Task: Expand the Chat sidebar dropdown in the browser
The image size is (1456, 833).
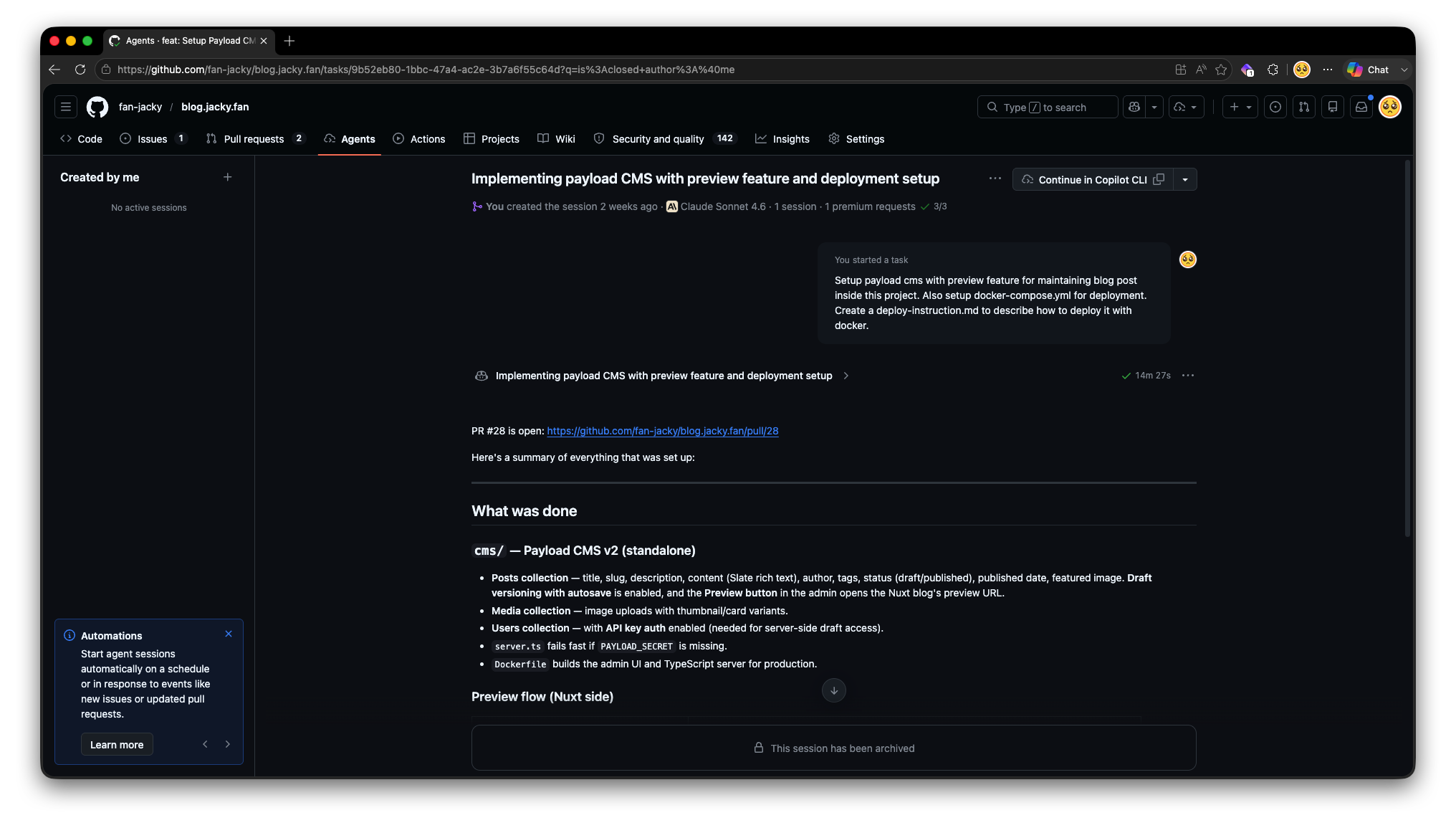Action: tap(1404, 70)
